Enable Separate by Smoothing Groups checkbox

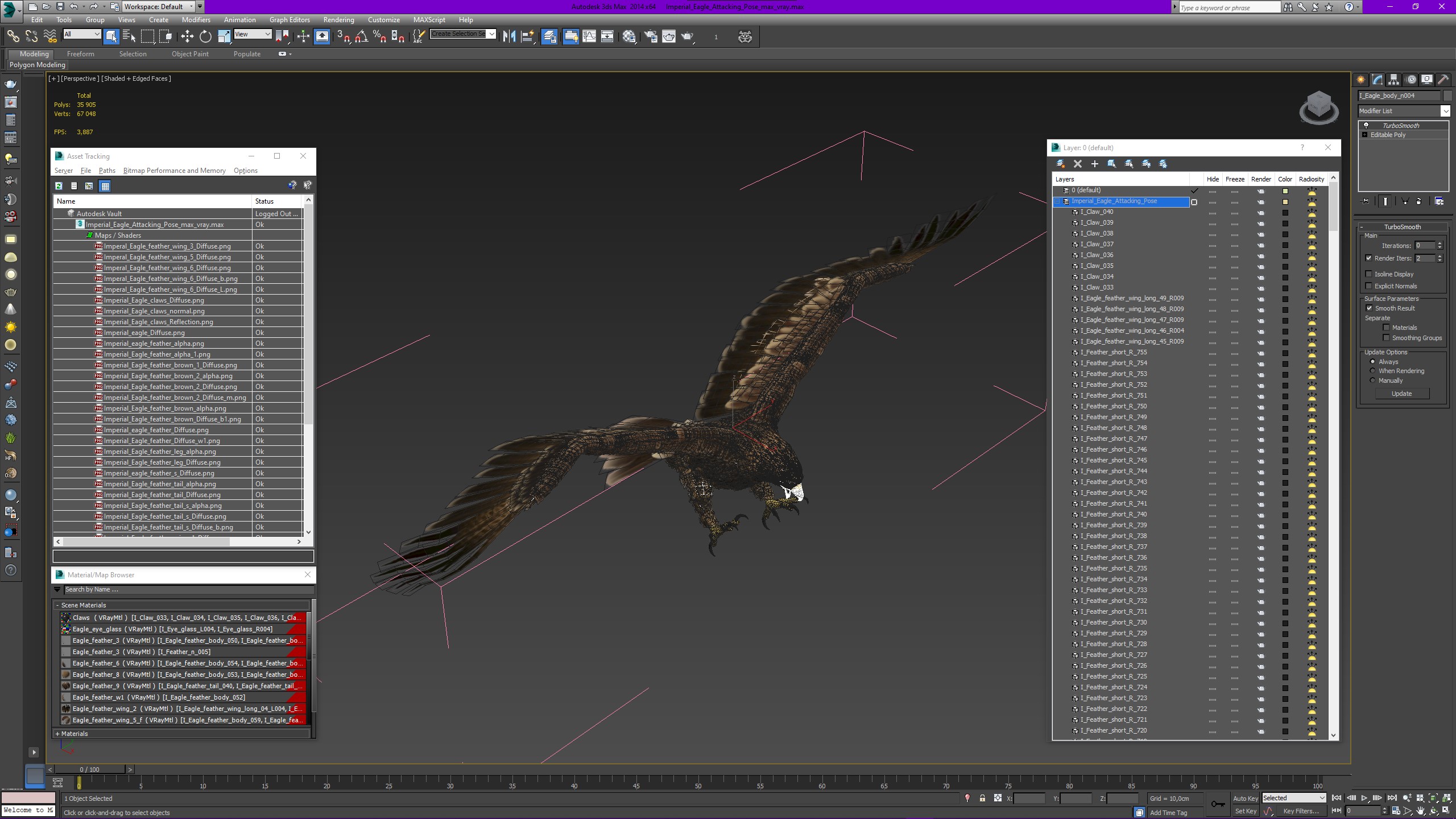coord(1386,338)
